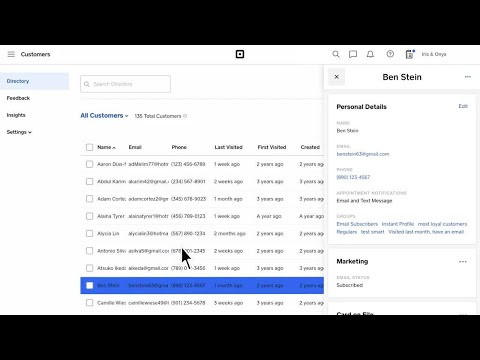Screen dimensions: 480x360
Task: Open the Iris & Onyx account menu
Action: pyautogui.click(x=434, y=54)
